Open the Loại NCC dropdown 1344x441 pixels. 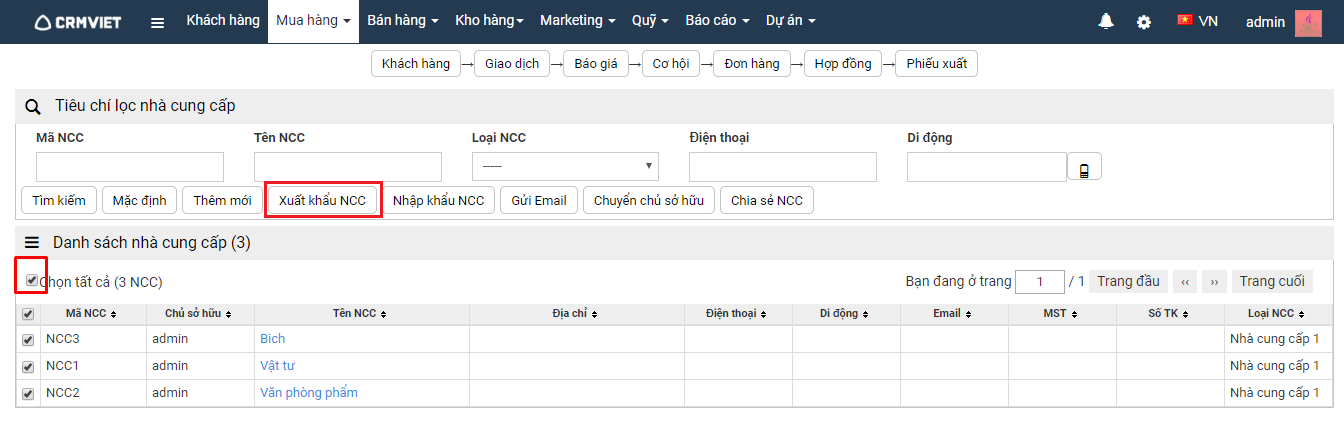(565, 167)
